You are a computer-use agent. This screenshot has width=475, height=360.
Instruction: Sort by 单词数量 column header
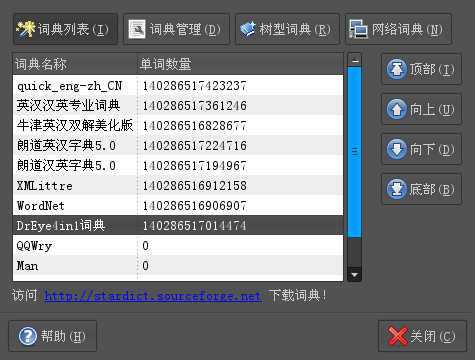tap(240, 64)
